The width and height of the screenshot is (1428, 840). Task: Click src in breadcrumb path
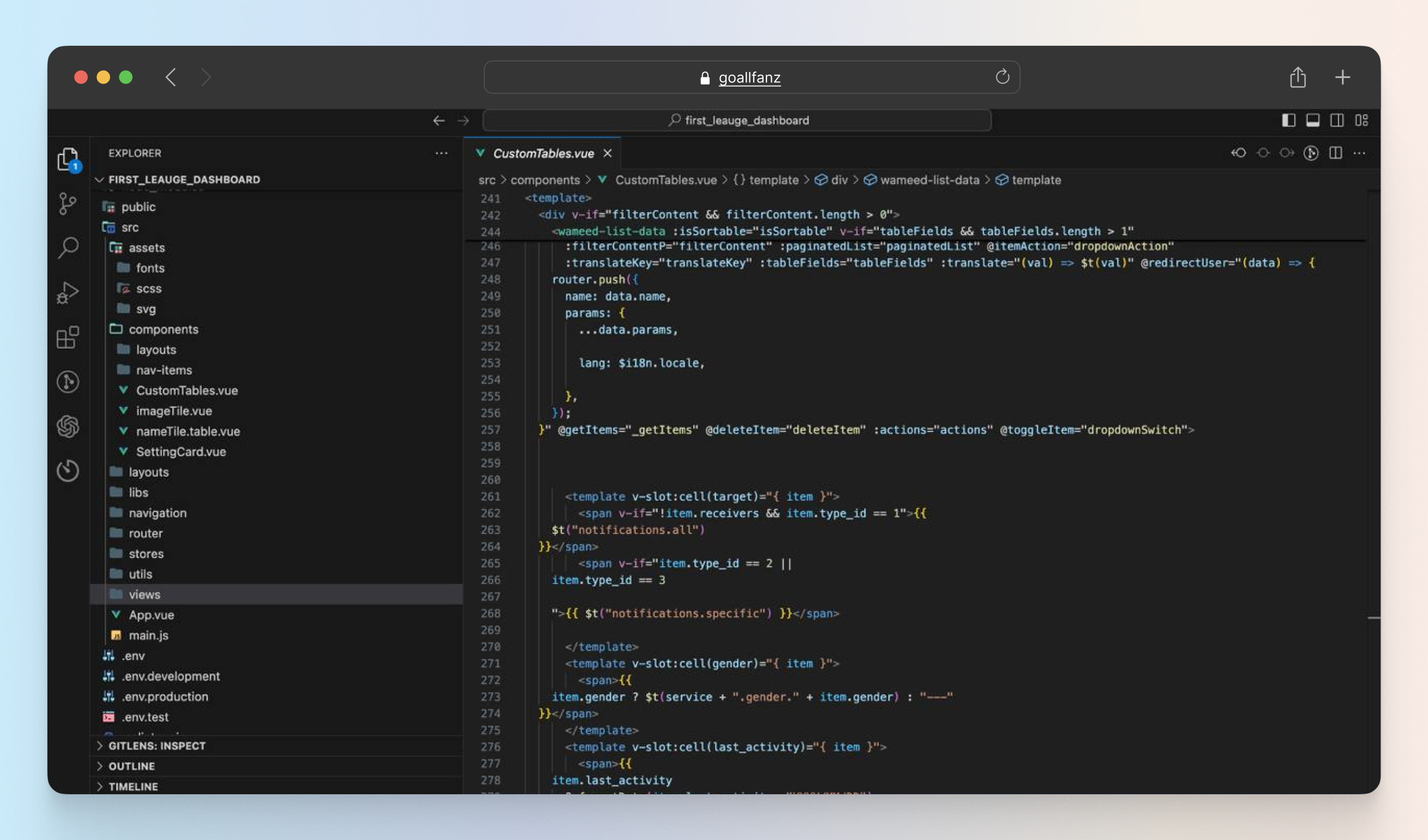point(487,180)
